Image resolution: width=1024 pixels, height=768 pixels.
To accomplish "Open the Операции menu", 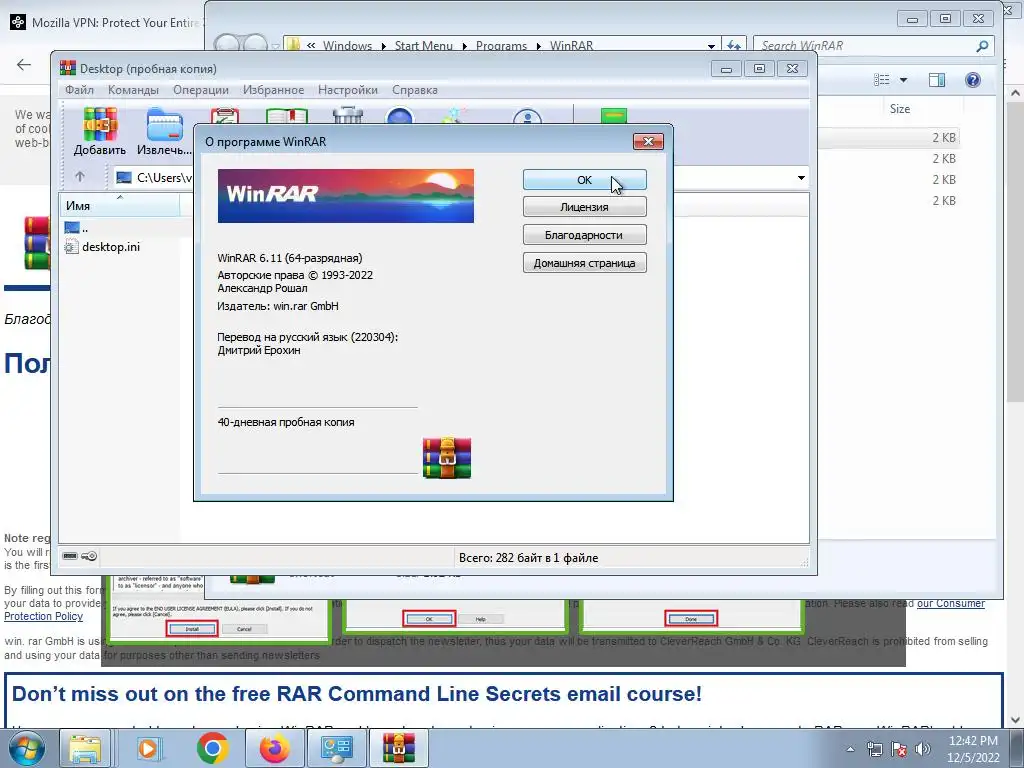I will point(200,90).
